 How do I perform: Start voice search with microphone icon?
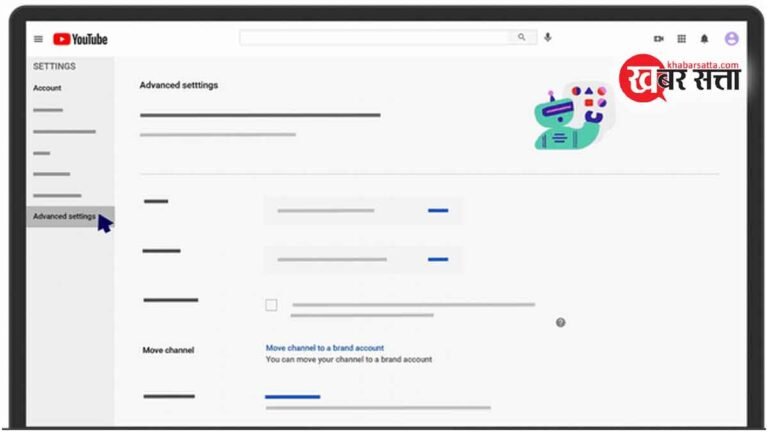[x=548, y=37]
